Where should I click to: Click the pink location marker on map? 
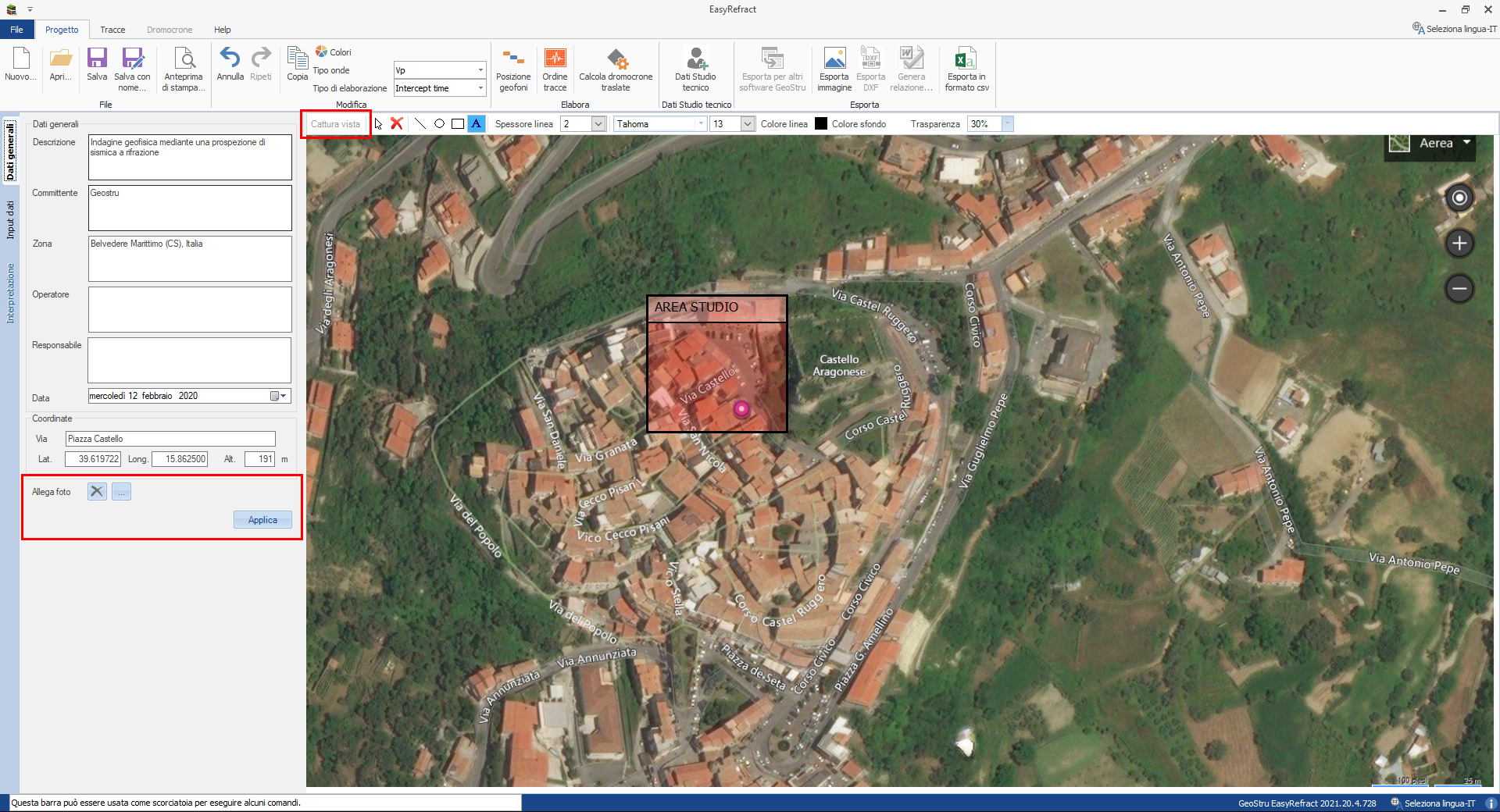pos(741,408)
